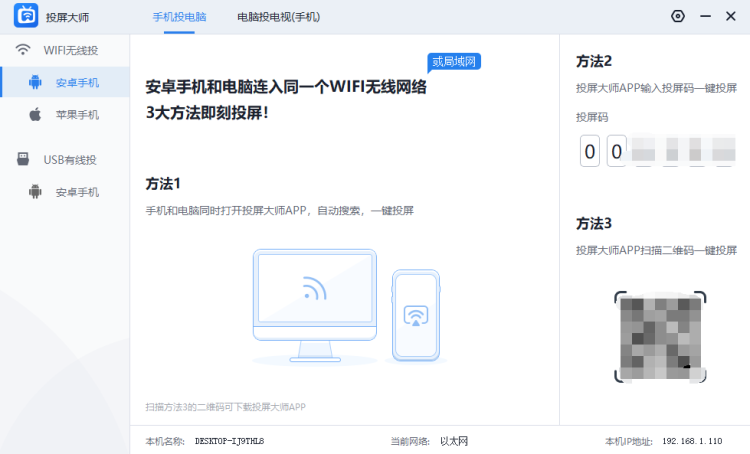Click text 投屏大师APP输入投屏码一键投屏
Screen dimensions: 750x454
(x=656, y=88)
